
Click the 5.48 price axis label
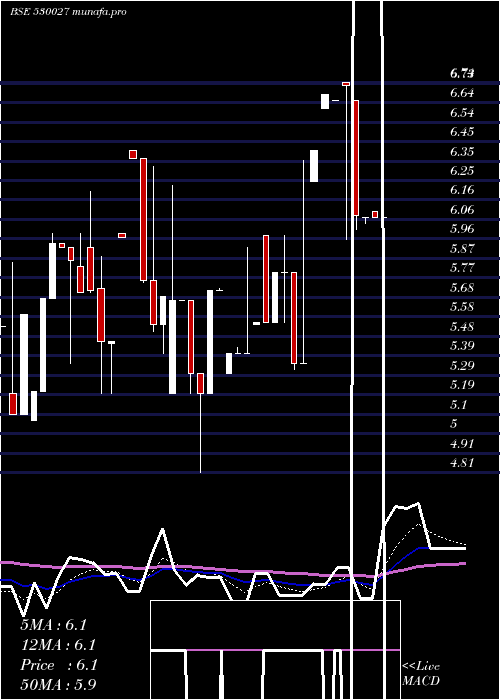click(x=462, y=326)
